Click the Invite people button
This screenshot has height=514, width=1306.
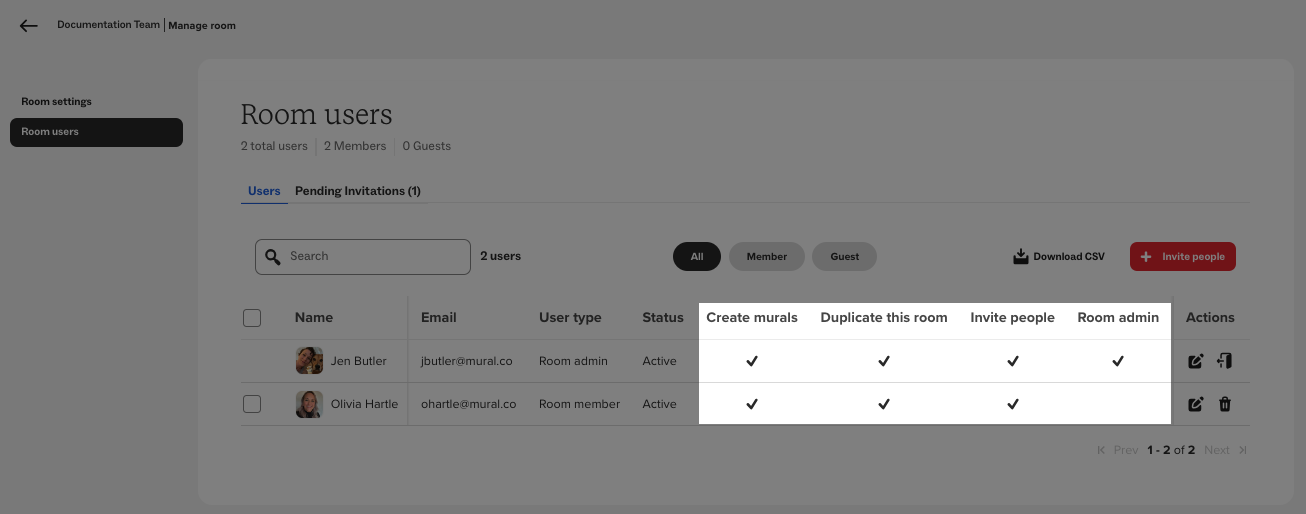(x=1183, y=257)
